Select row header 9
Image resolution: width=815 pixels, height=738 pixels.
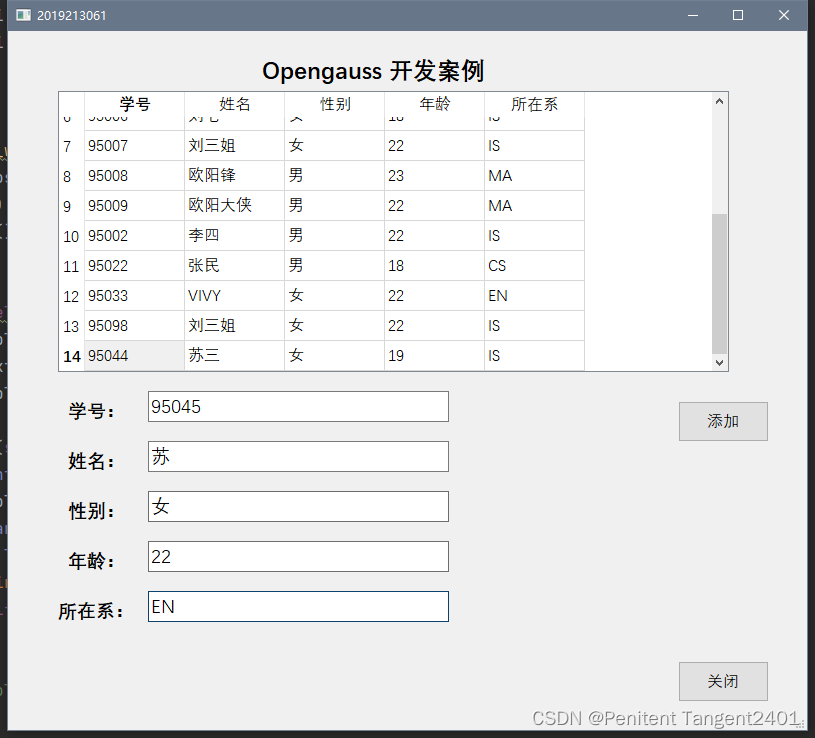tap(72, 206)
